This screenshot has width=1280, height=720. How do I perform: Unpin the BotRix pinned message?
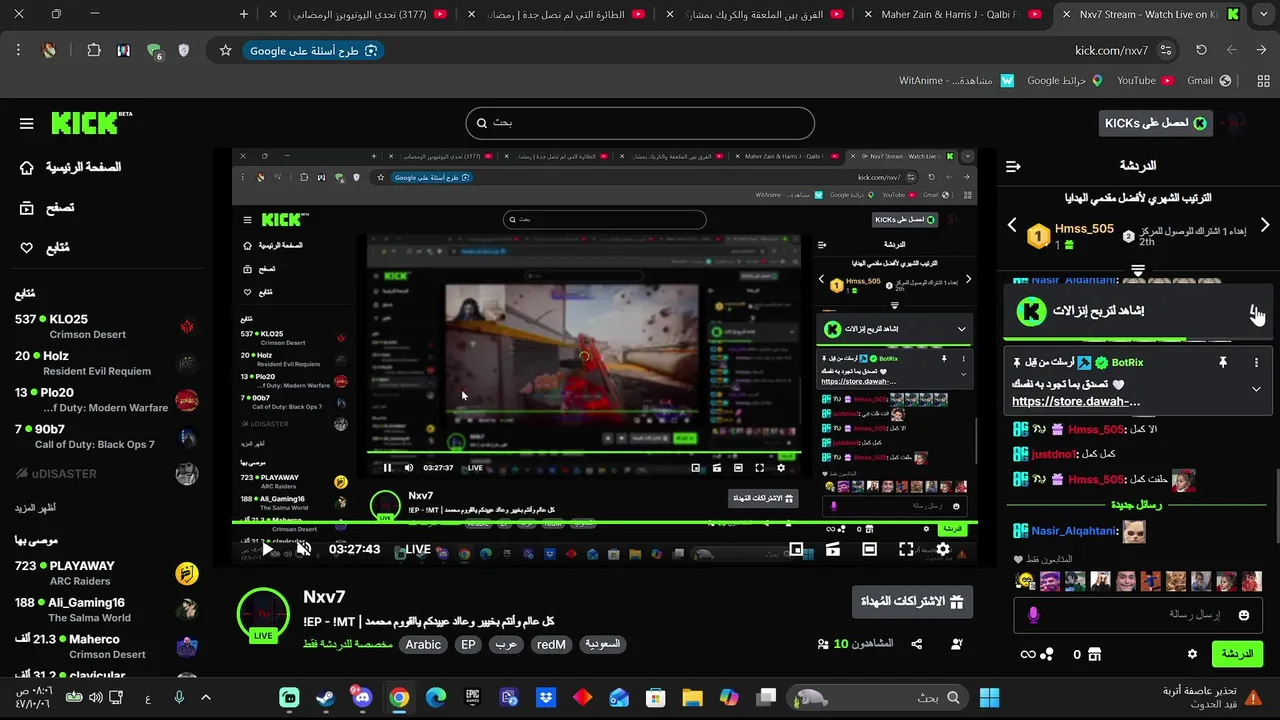click(1222, 363)
